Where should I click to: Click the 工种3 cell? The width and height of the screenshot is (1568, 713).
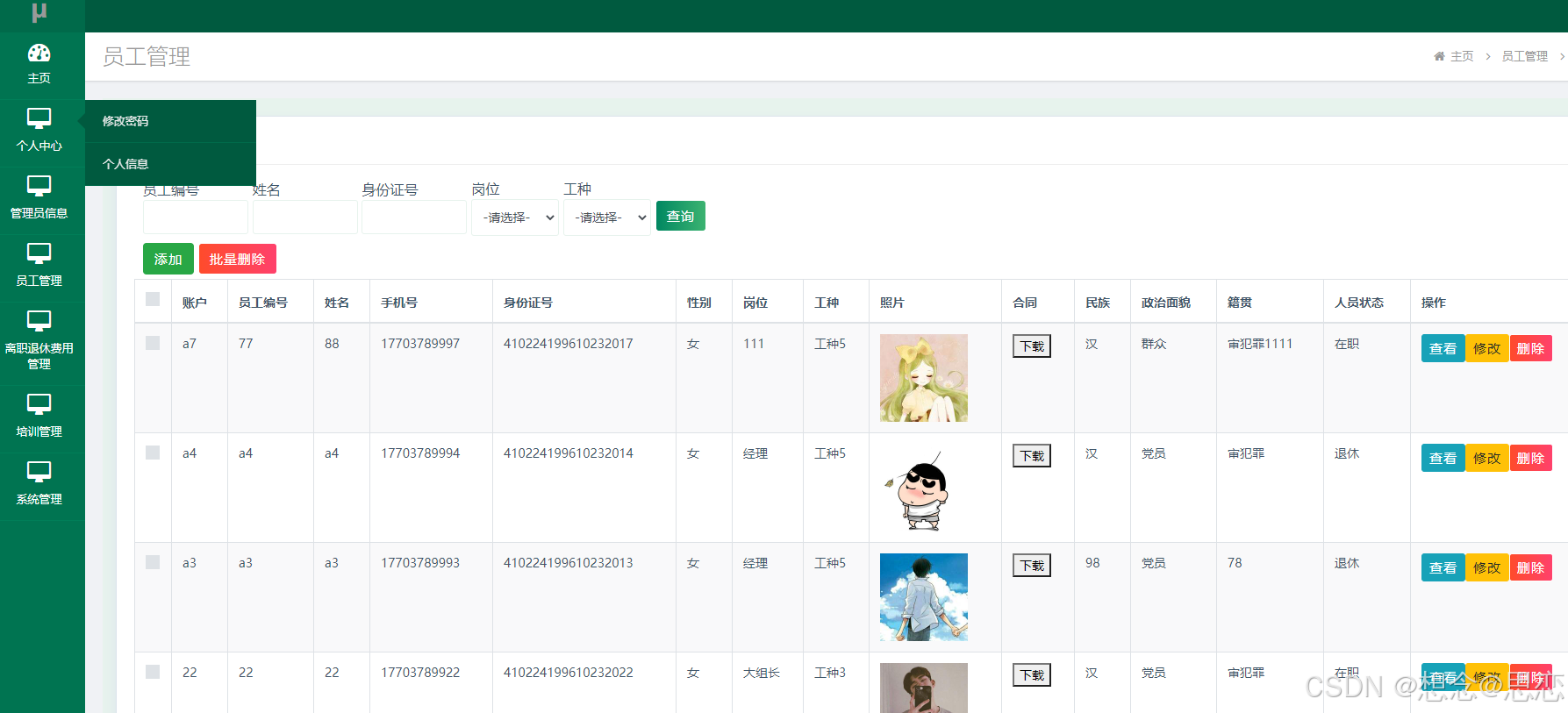click(830, 673)
